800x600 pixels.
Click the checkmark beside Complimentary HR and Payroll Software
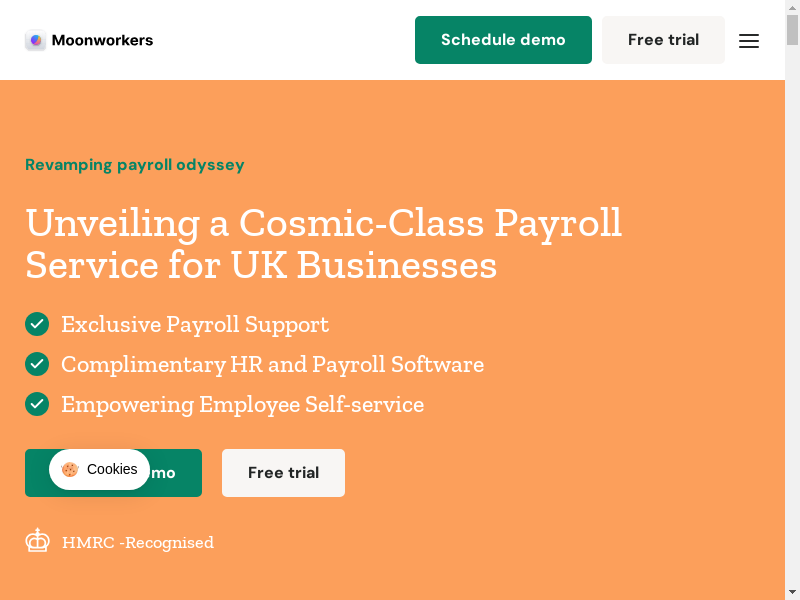(x=37, y=364)
